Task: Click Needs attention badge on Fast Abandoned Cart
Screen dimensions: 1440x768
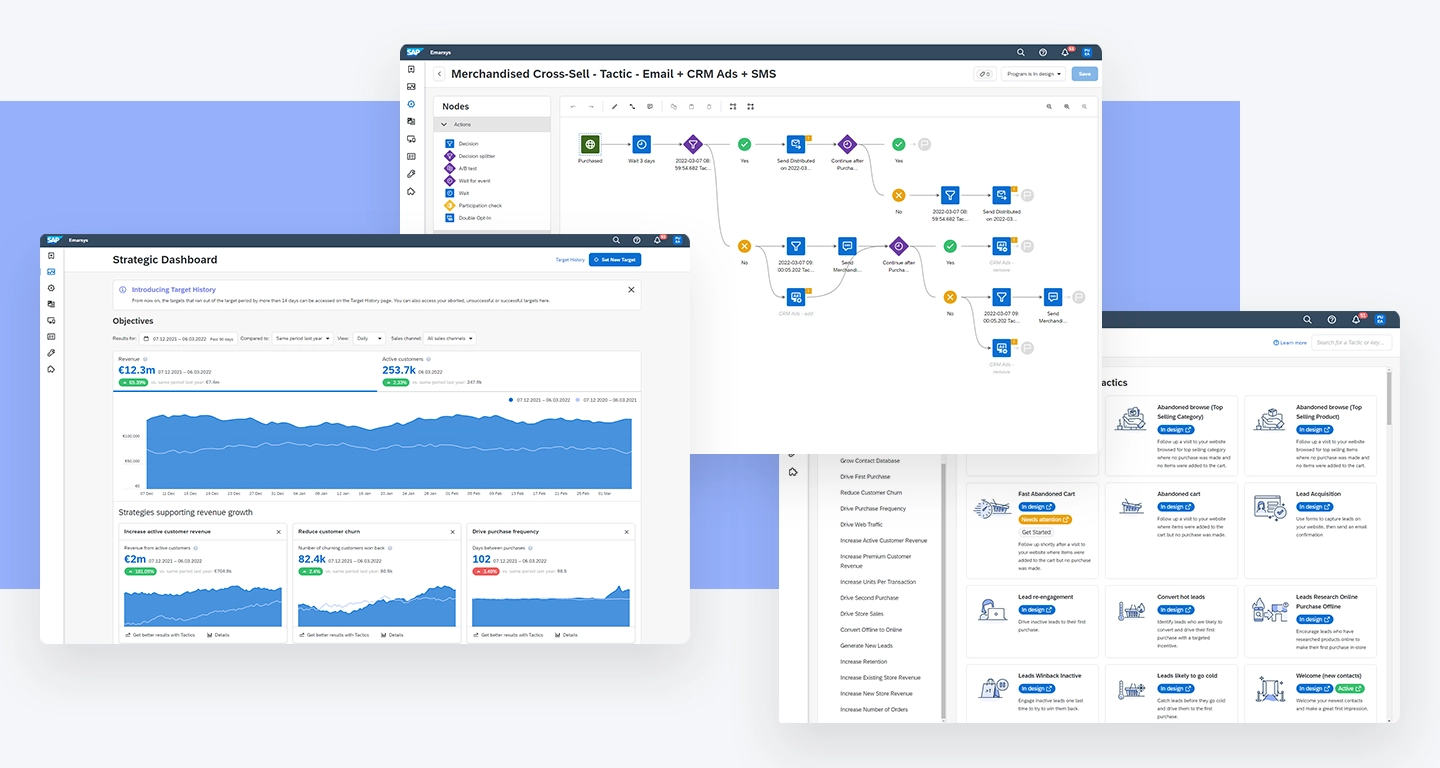Action: (x=1045, y=520)
